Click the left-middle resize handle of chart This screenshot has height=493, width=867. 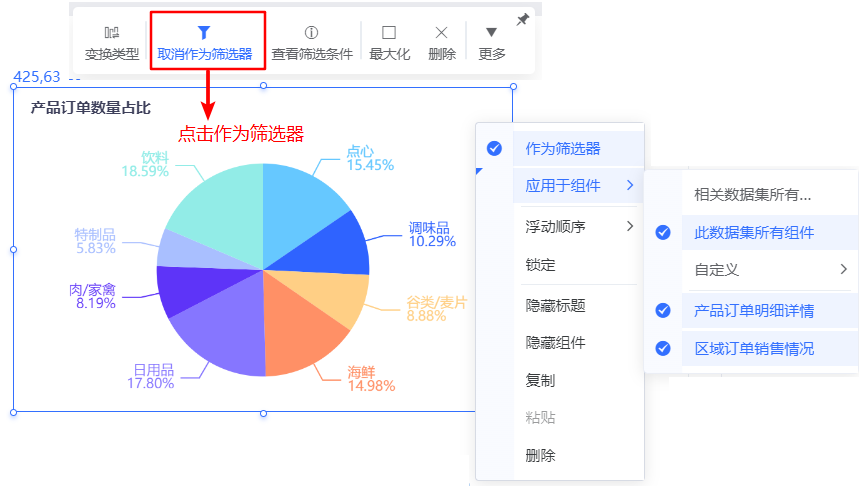14,250
